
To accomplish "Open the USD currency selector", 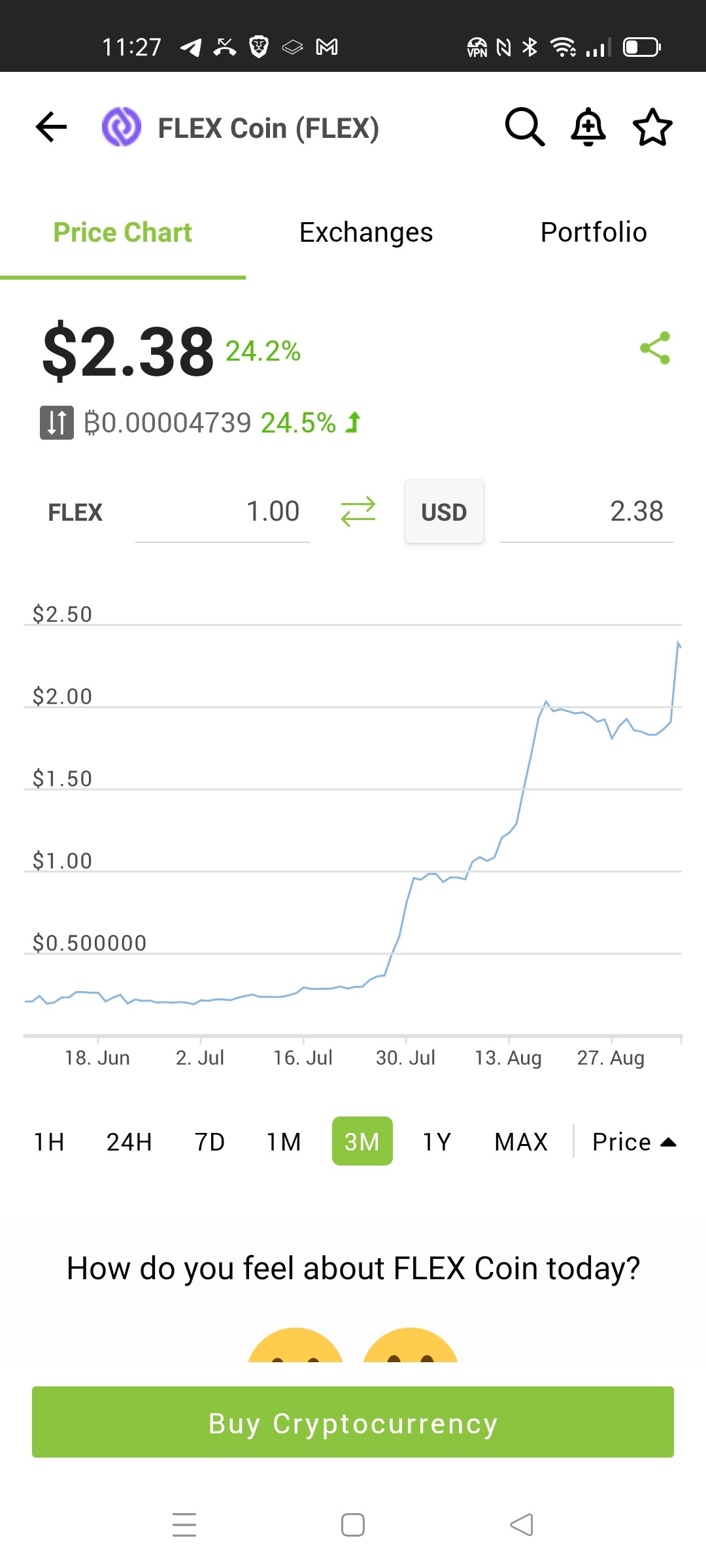I will tap(444, 512).
